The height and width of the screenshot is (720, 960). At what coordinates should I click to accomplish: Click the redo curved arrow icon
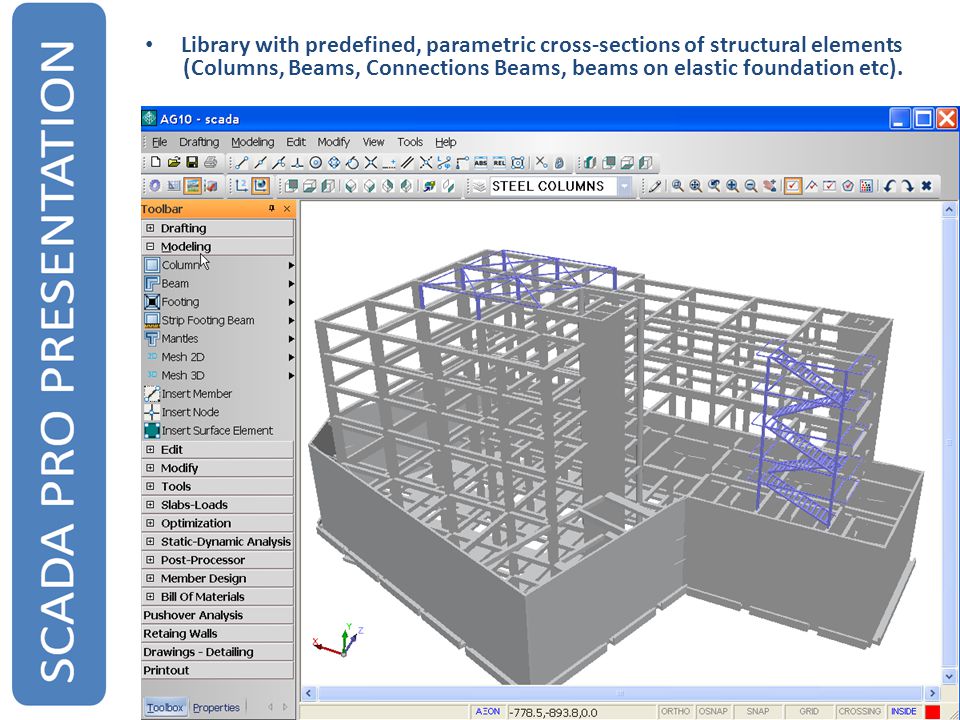[x=908, y=186]
